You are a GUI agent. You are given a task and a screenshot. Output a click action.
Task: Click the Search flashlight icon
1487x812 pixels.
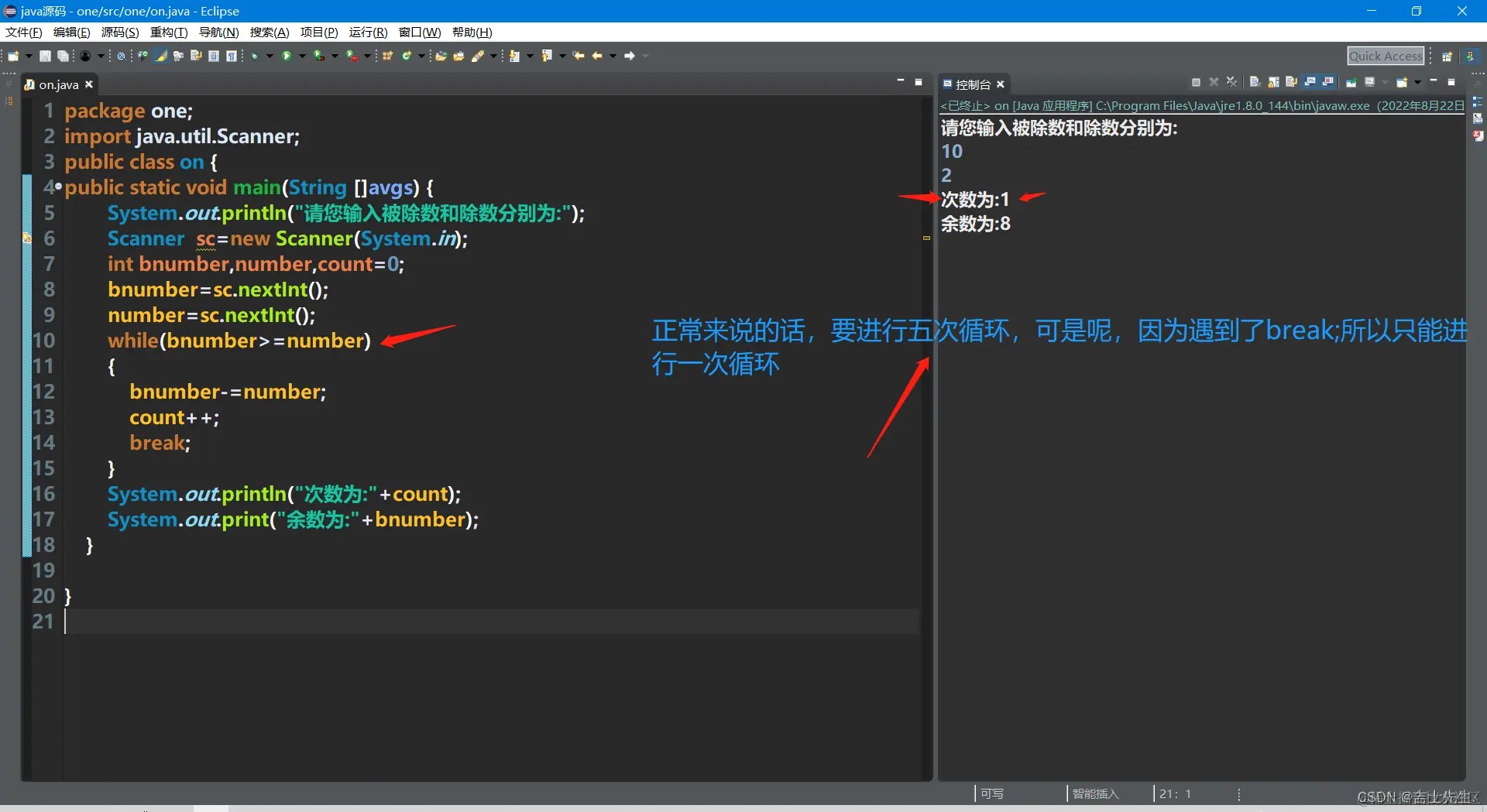click(x=478, y=56)
